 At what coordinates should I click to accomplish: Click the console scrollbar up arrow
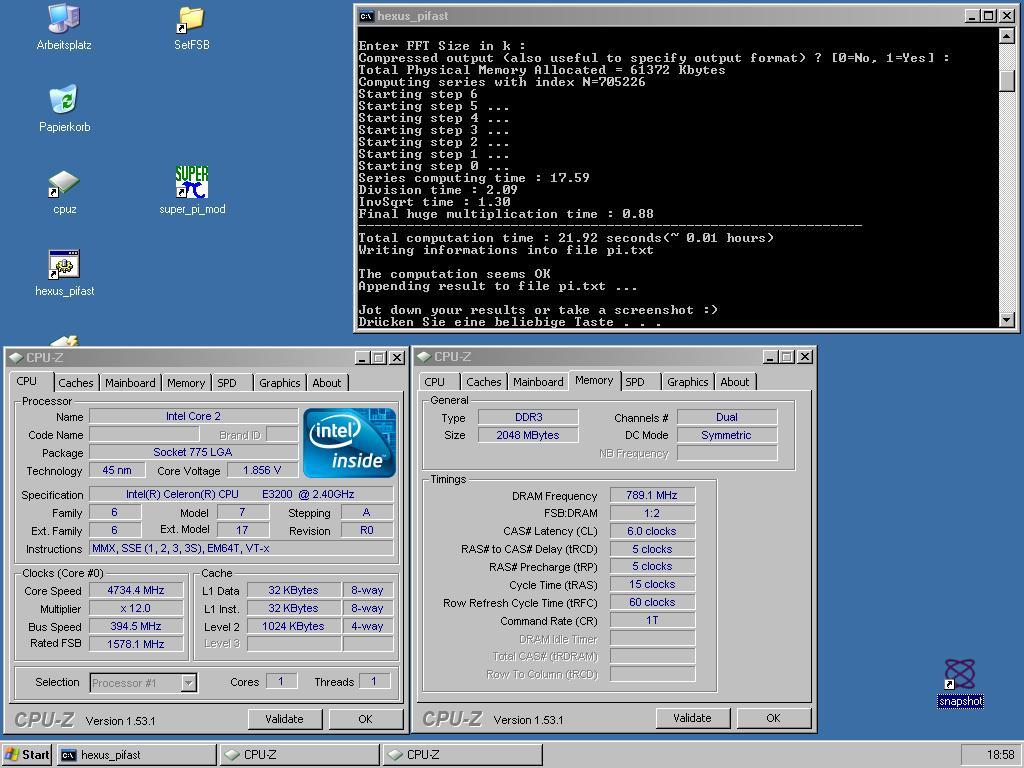point(1007,36)
